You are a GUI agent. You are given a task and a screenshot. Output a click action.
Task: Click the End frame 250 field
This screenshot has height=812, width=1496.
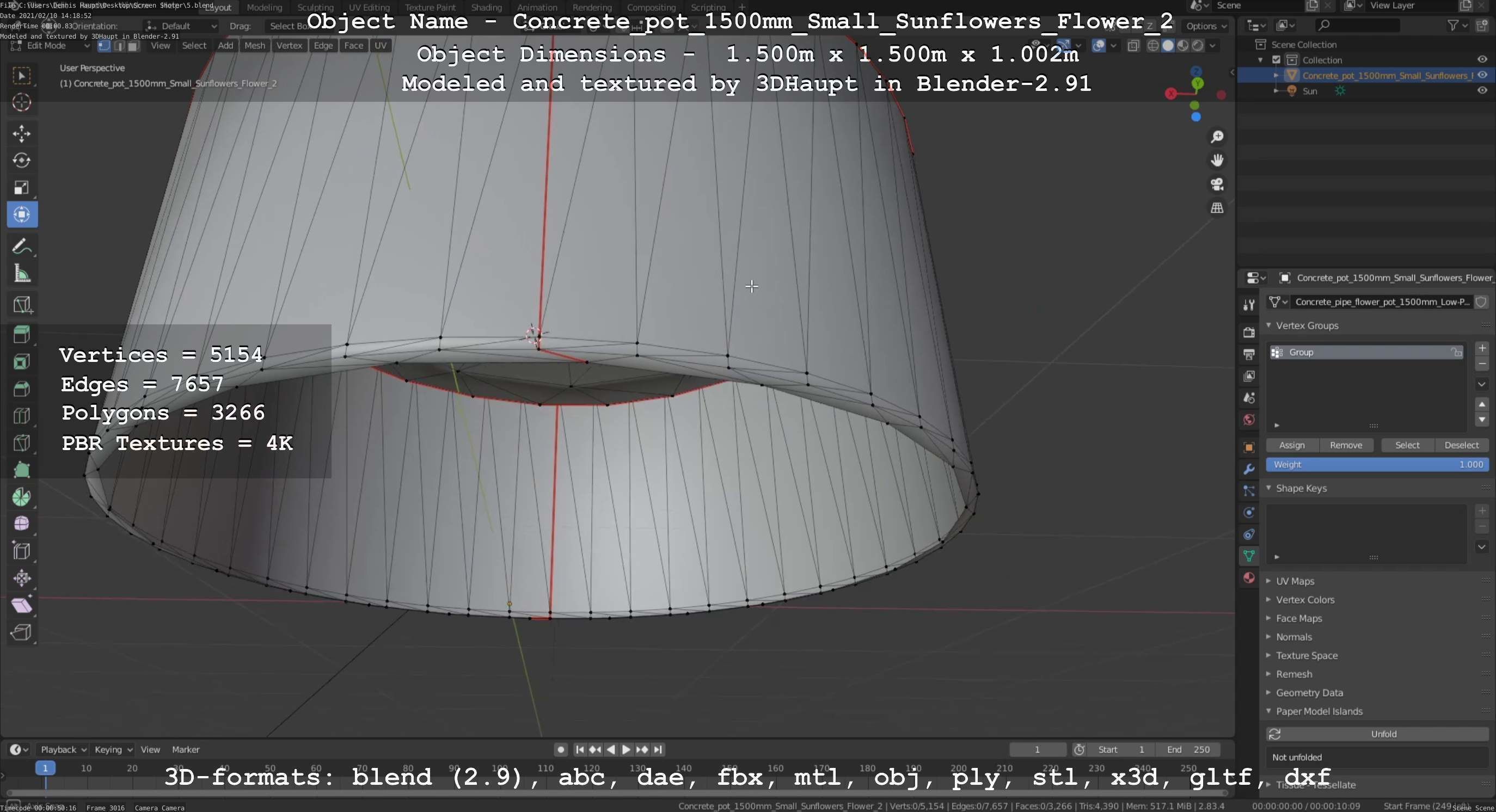[x=1188, y=749]
